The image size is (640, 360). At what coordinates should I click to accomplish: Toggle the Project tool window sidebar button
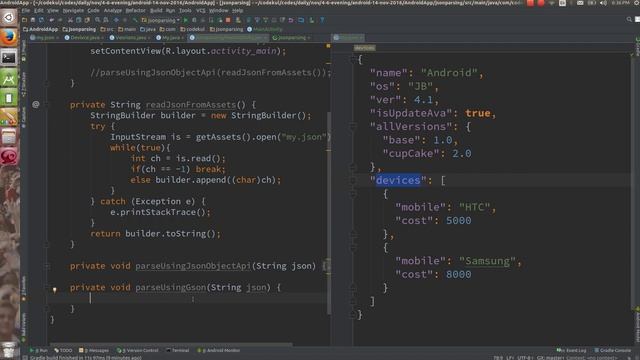24,51
